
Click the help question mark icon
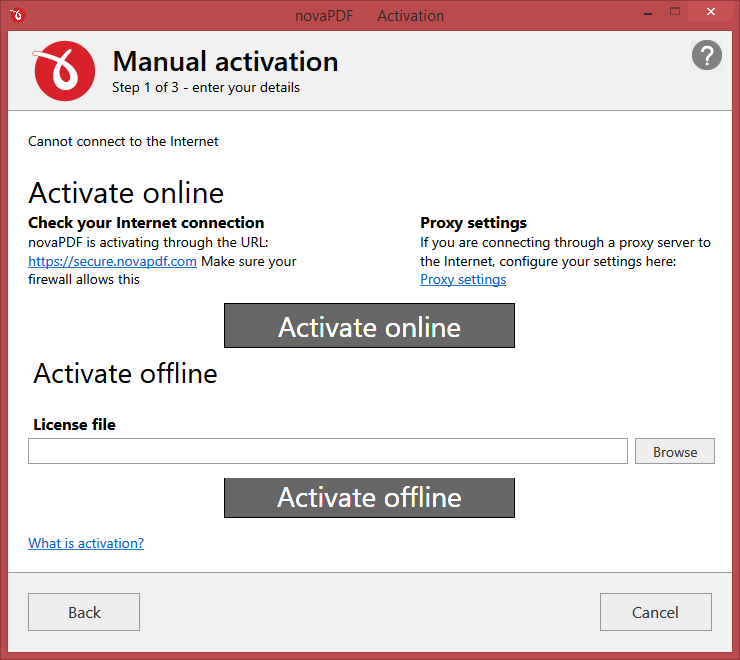[706, 56]
